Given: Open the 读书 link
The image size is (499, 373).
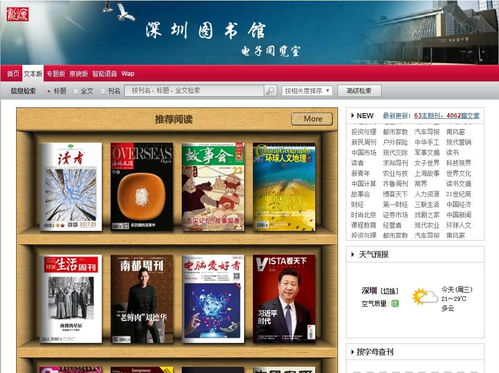Looking at the screenshot, I should coord(452,153).
